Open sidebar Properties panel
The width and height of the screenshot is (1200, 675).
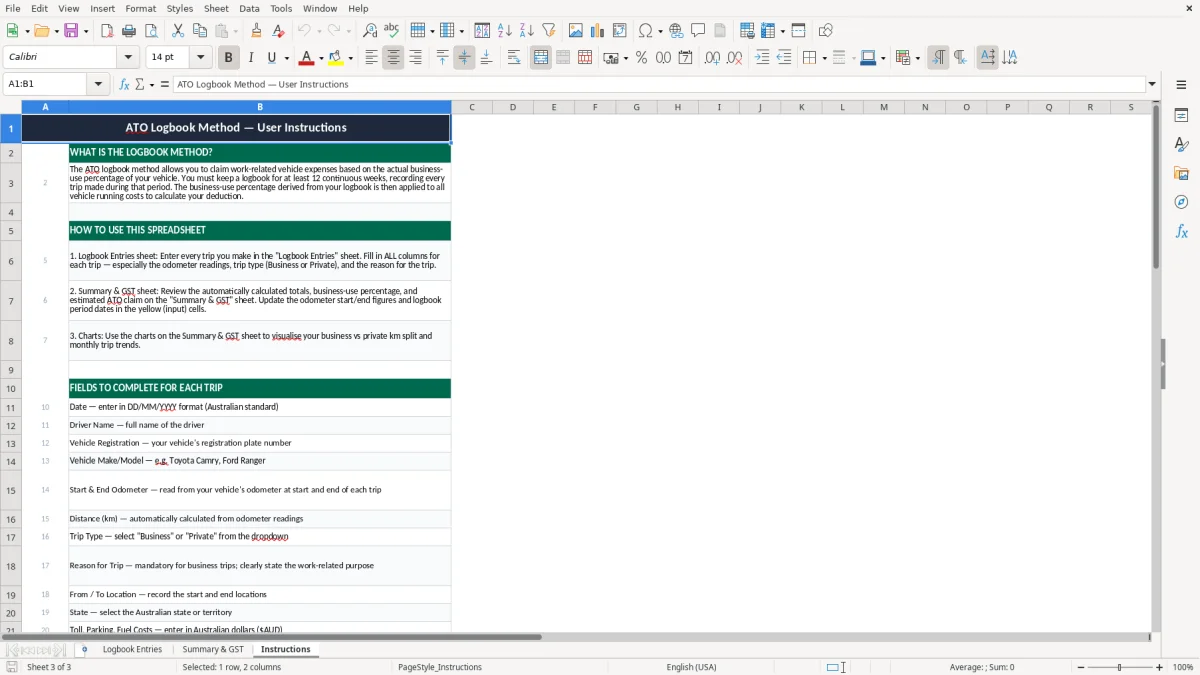tap(1181, 116)
